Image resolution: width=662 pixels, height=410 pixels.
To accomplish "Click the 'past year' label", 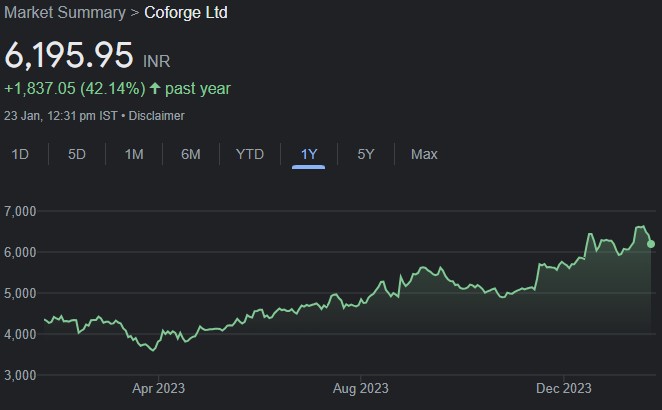I will [x=198, y=89].
